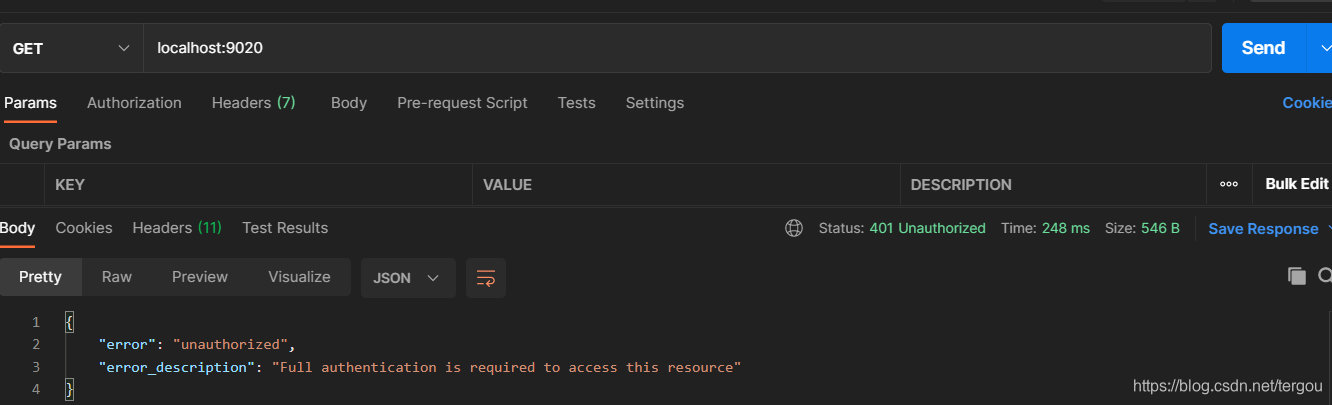This screenshot has width=1332, height=405.
Task: Open the response Headers (11) tab
Action: (x=177, y=228)
